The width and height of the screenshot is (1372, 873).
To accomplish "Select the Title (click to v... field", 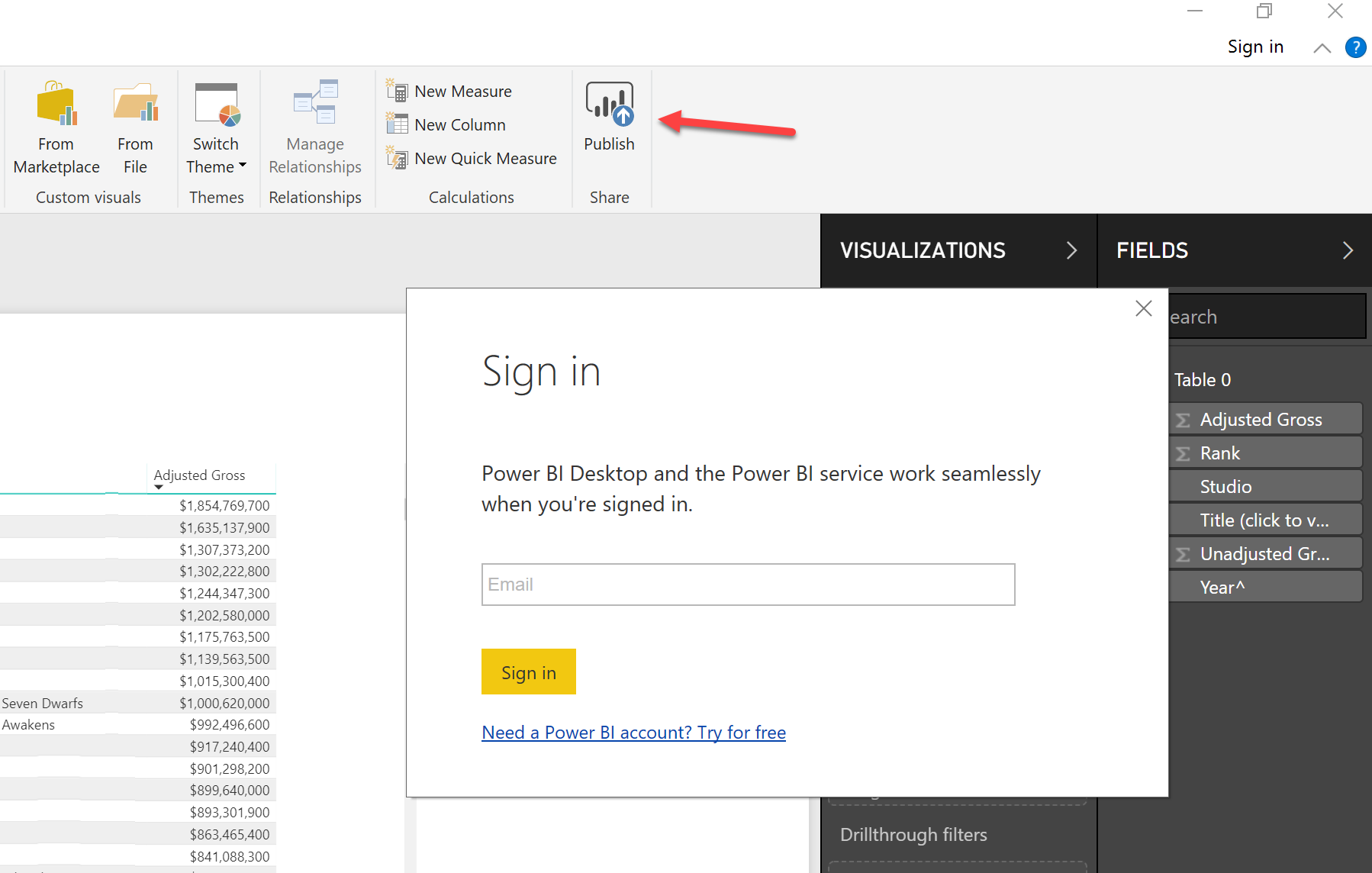I will pyautogui.click(x=1266, y=520).
